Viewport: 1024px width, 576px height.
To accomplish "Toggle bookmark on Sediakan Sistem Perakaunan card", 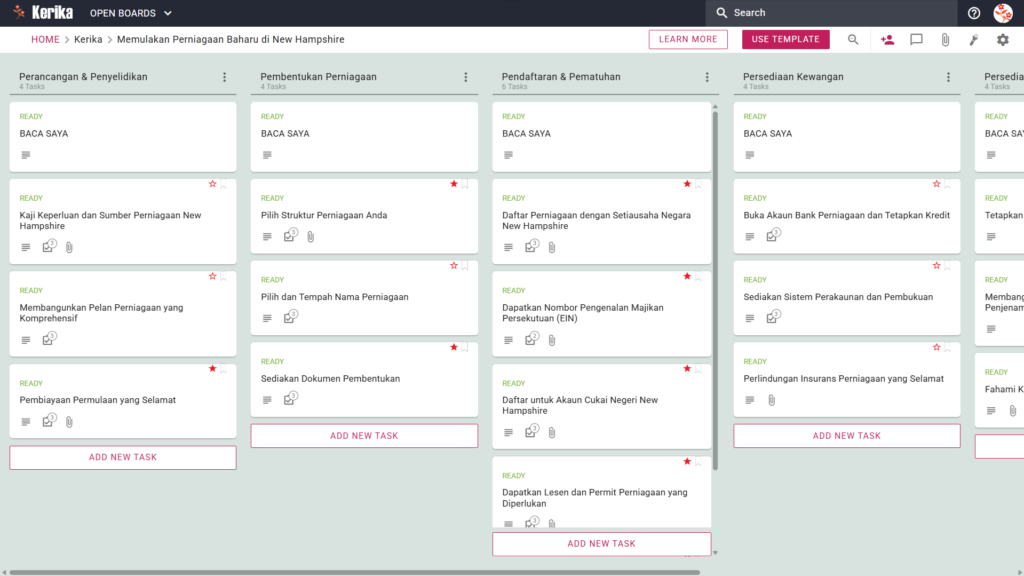I will pos(948,266).
